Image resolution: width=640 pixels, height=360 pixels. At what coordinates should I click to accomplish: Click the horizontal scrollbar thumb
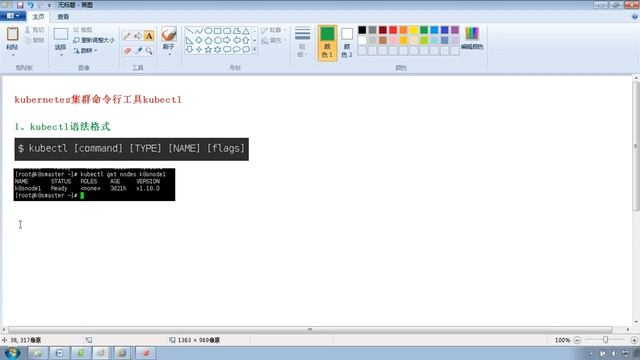310,329
